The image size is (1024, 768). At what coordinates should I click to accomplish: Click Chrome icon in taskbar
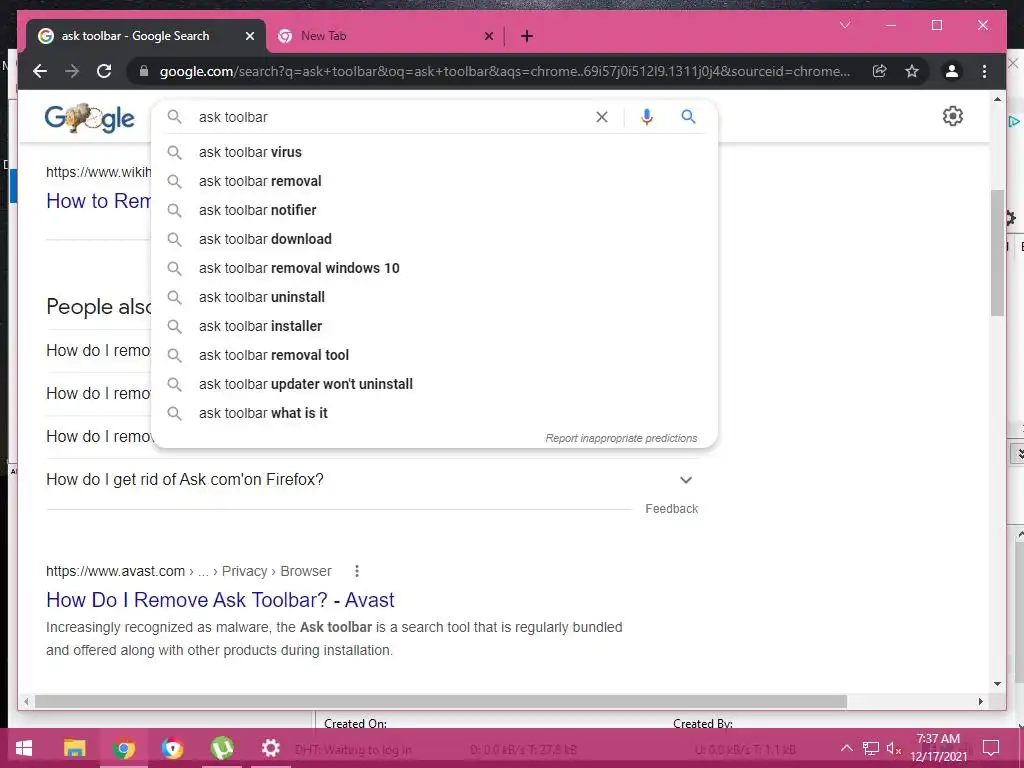point(123,748)
